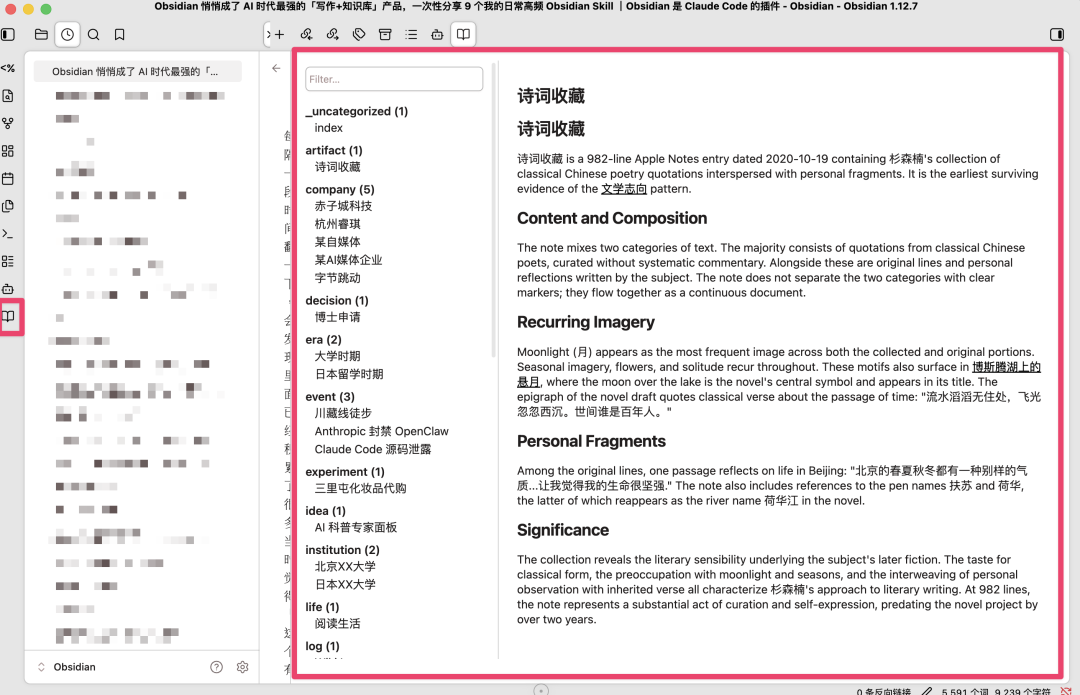Click the file search ribbon icon
Image resolution: width=1080 pixels, height=695 pixels.
pos(8,96)
